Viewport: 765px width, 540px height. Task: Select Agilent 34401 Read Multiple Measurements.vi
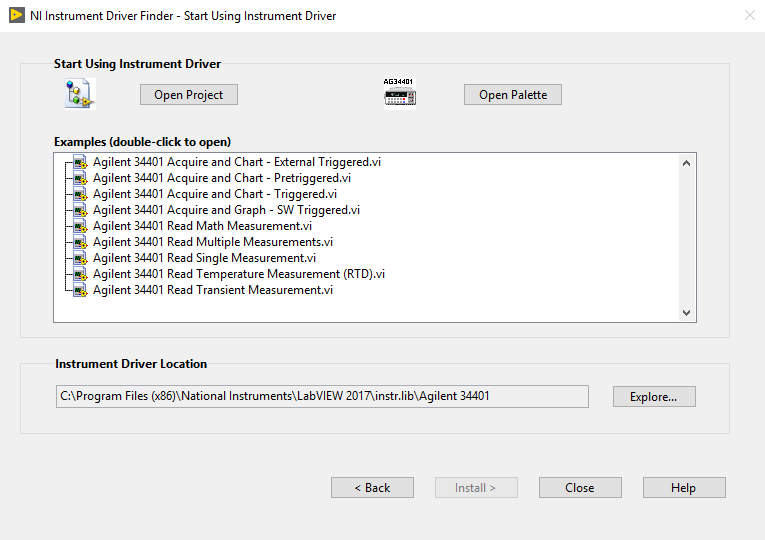tap(213, 242)
